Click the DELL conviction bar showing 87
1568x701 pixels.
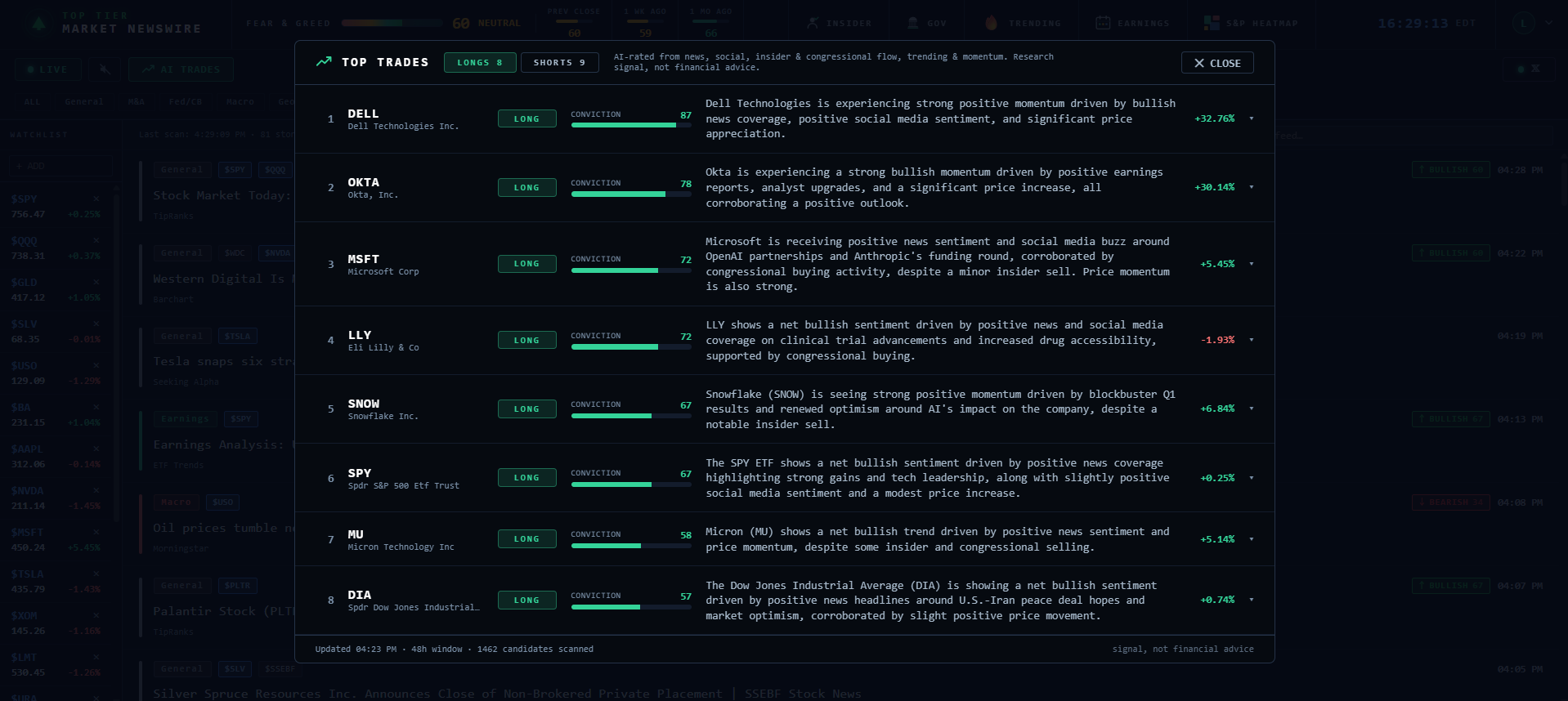point(631,125)
